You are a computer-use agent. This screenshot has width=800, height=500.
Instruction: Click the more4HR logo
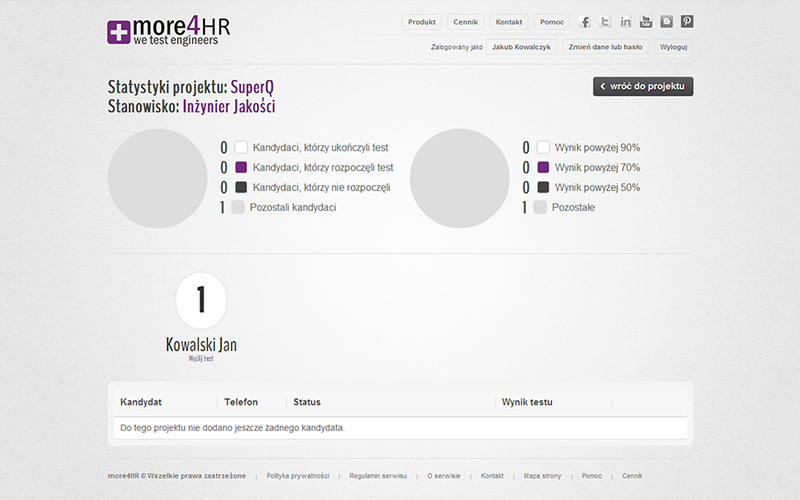(169, 31)
